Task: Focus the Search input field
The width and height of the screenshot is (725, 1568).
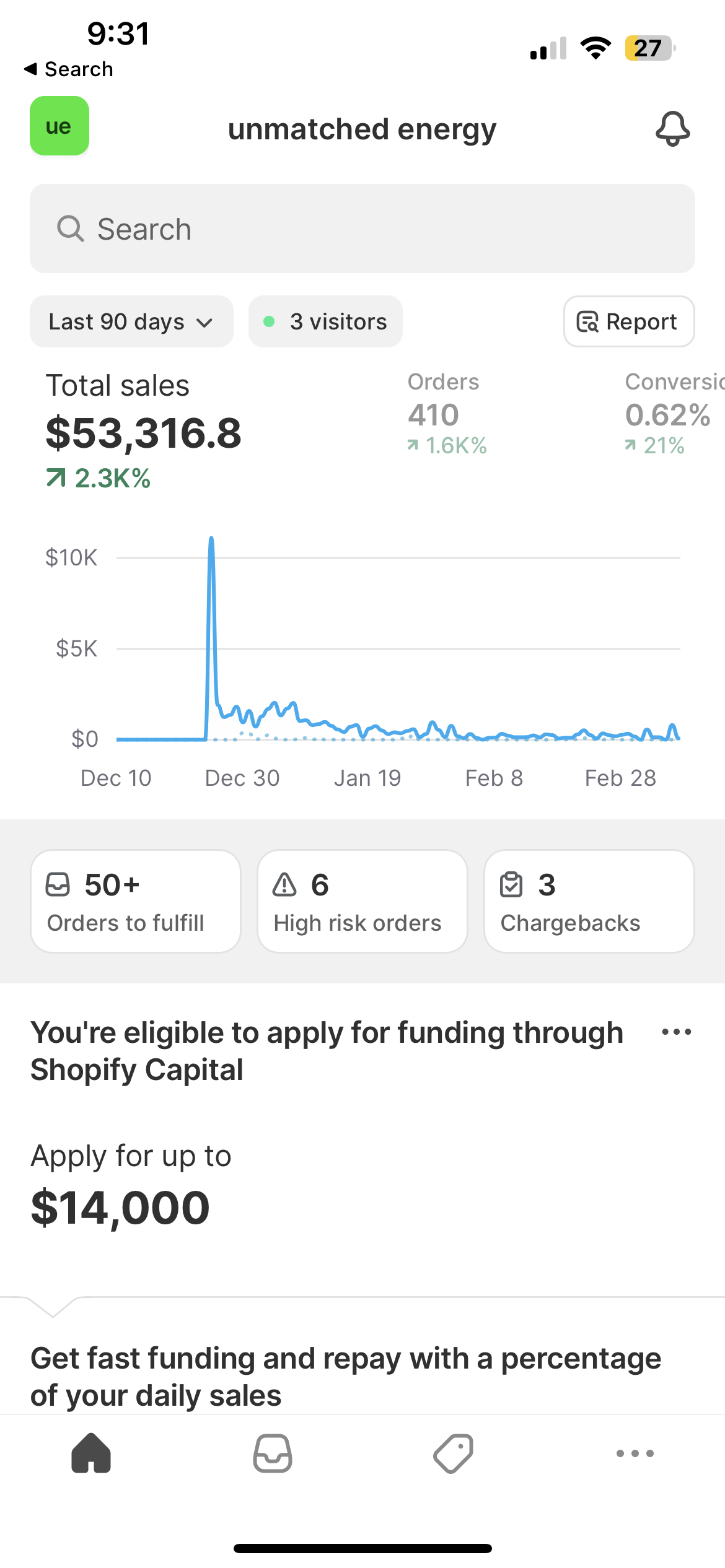Action: click(x=372, y=229)
